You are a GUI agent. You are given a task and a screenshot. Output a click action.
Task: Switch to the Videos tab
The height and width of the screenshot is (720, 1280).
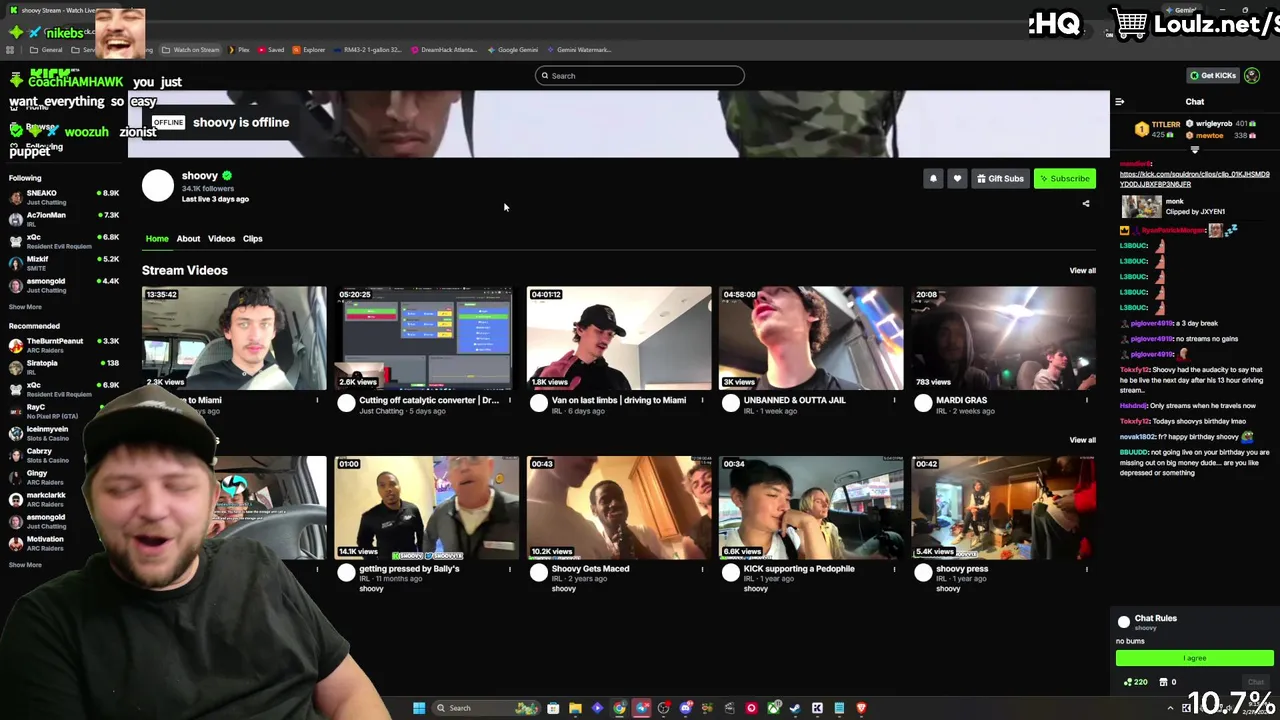point(221,239)
